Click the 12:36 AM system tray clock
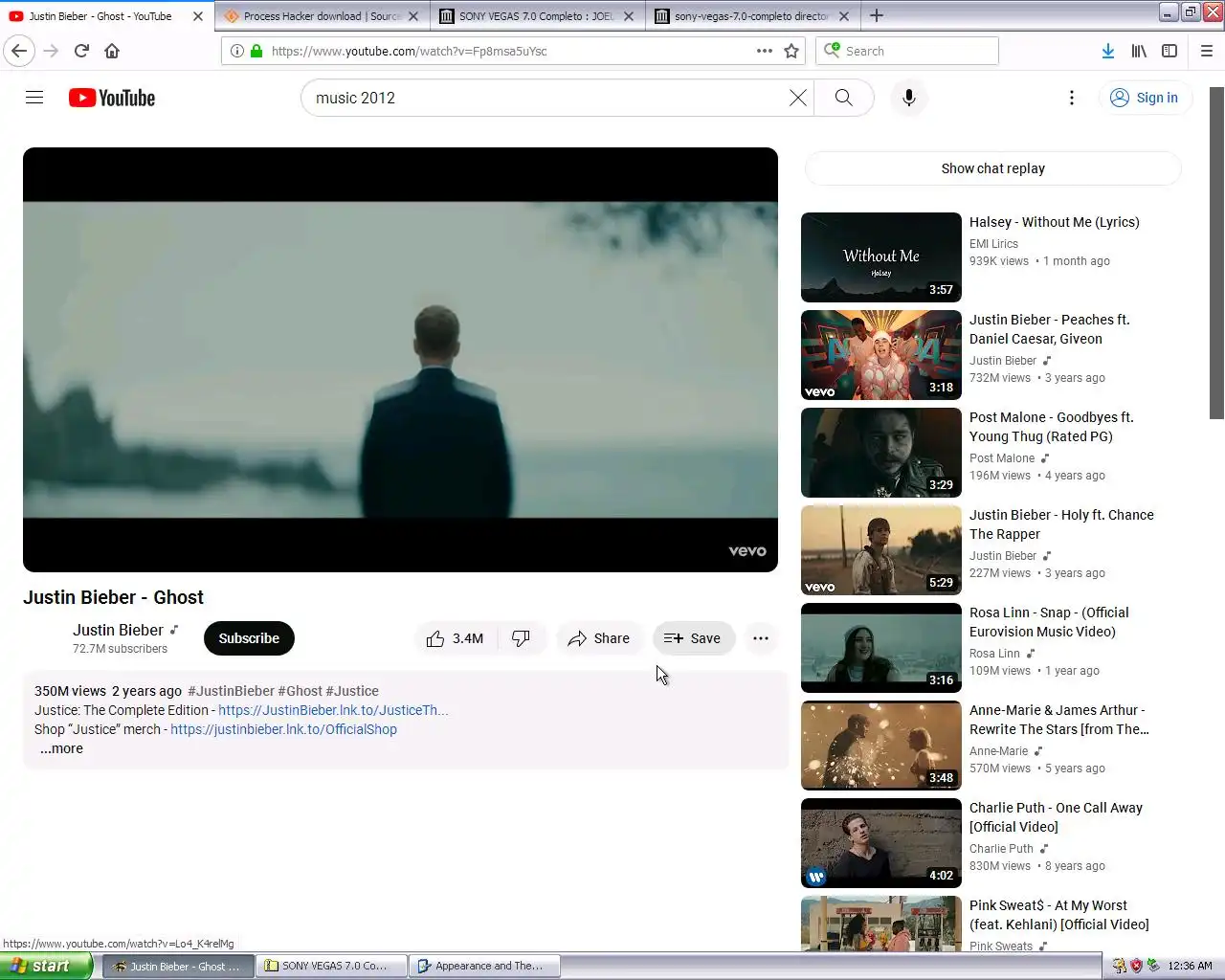This screenshot has width=1225, height=980. [x=1190, y=966]
